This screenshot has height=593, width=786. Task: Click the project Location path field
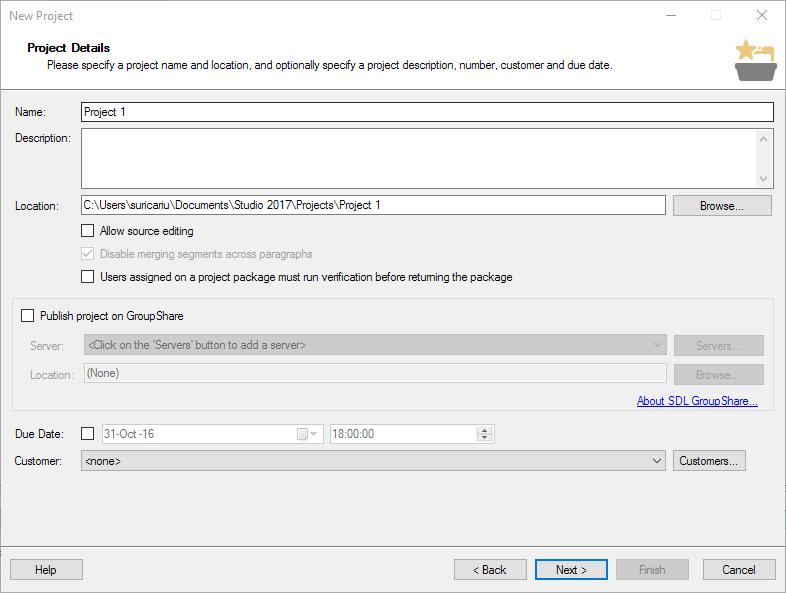click(373, 205)
